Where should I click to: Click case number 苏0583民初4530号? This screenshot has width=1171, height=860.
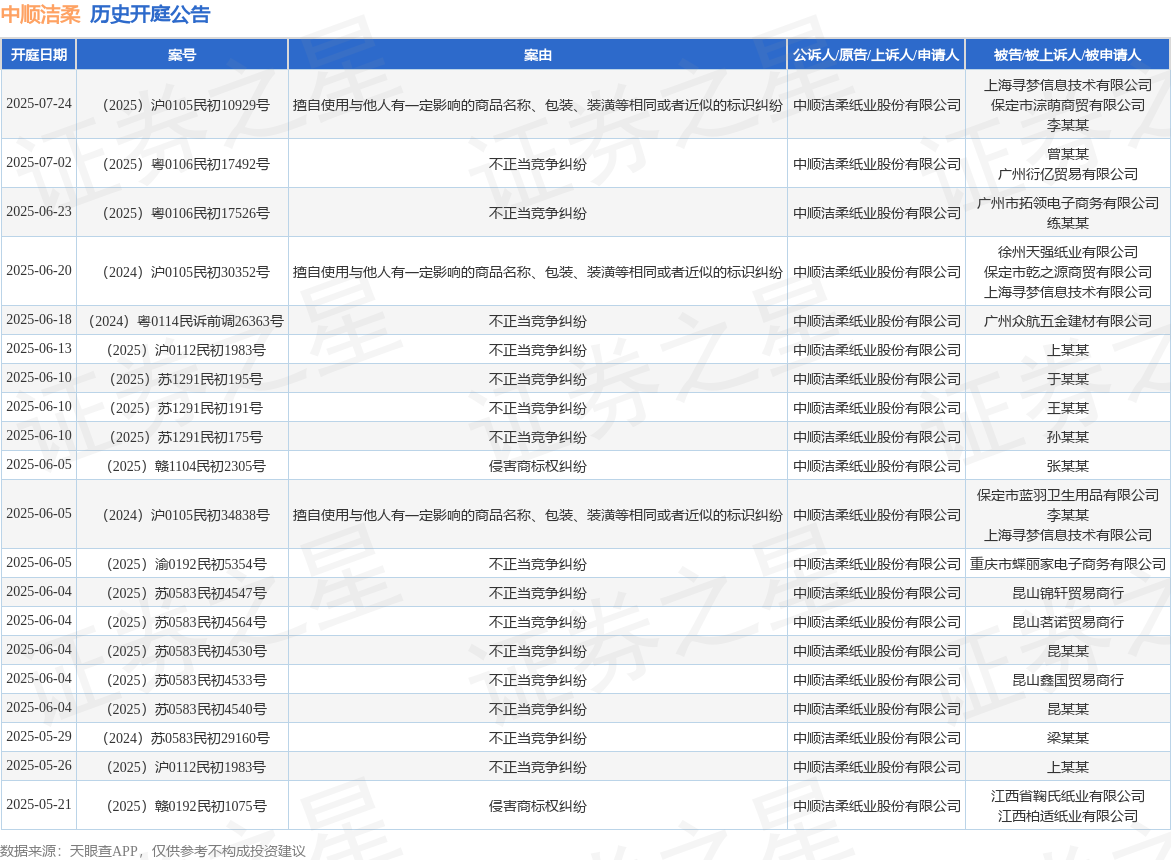tap(186, 652)
